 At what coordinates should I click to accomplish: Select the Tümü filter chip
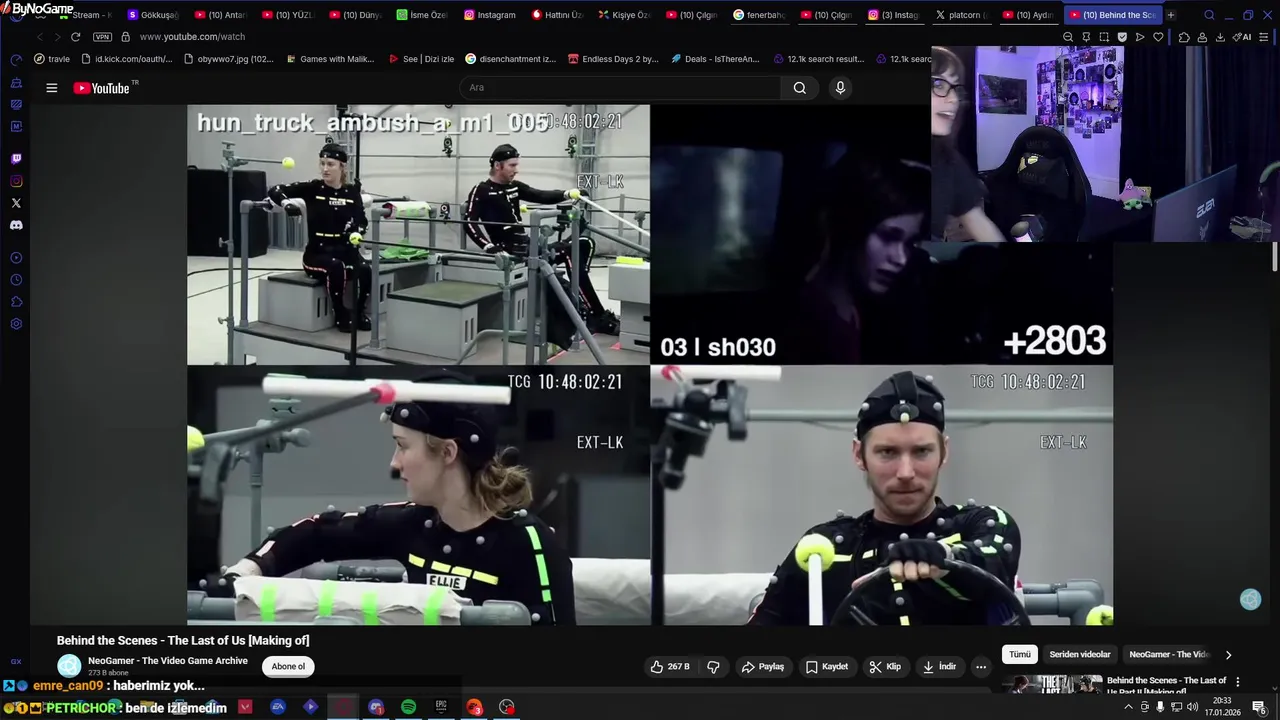pyautogui.click(x=1019, y=654)
